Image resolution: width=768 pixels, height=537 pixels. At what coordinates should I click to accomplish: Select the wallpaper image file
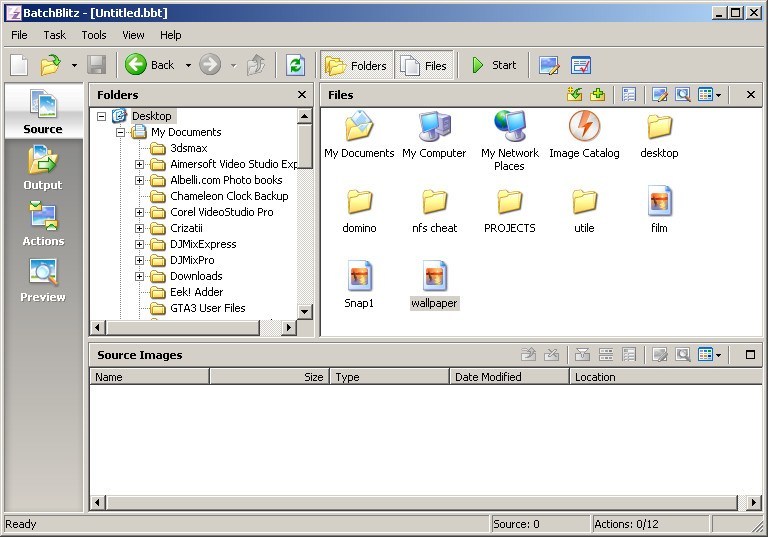(434, 284)
